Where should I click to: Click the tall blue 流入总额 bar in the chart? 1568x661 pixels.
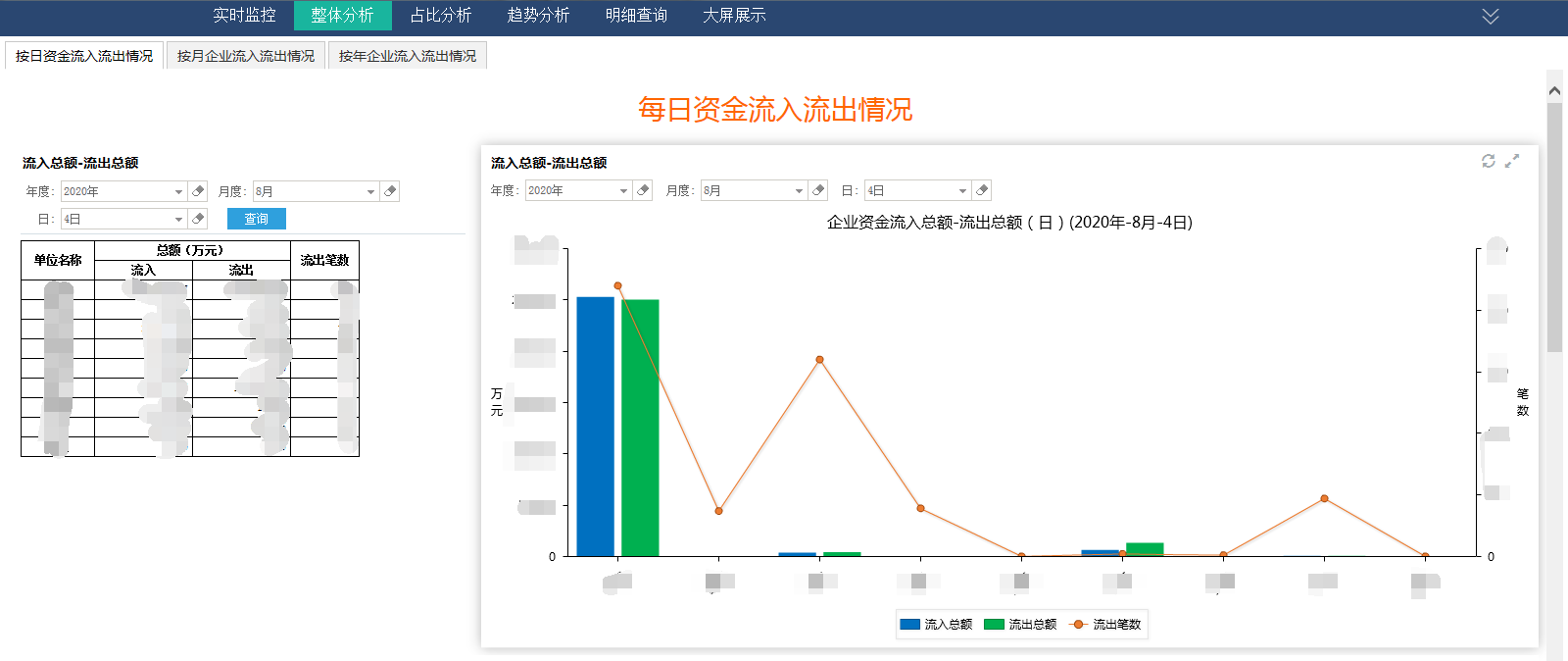pos(595,427)
